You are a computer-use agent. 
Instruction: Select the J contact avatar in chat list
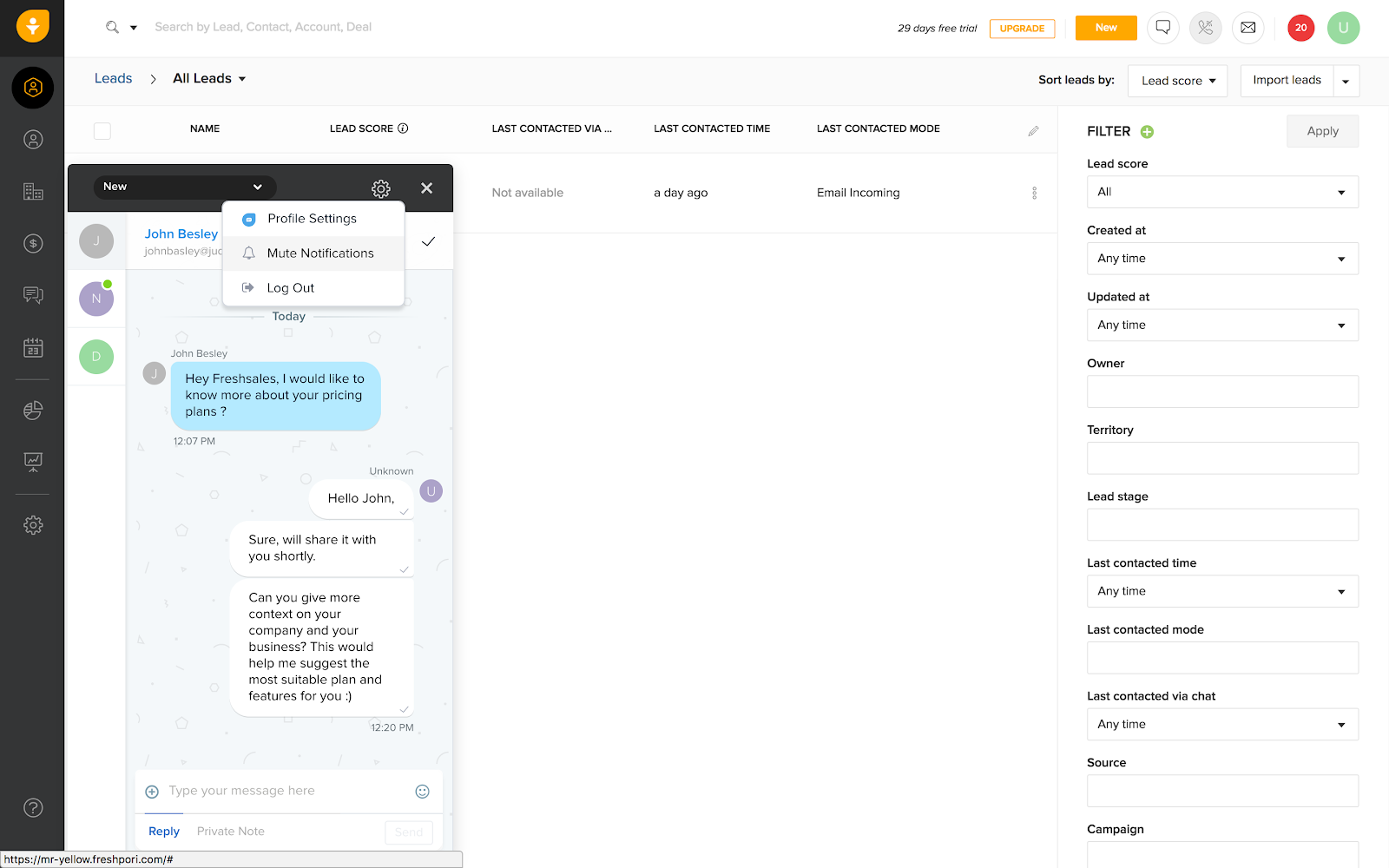click(x=96, y=241)
